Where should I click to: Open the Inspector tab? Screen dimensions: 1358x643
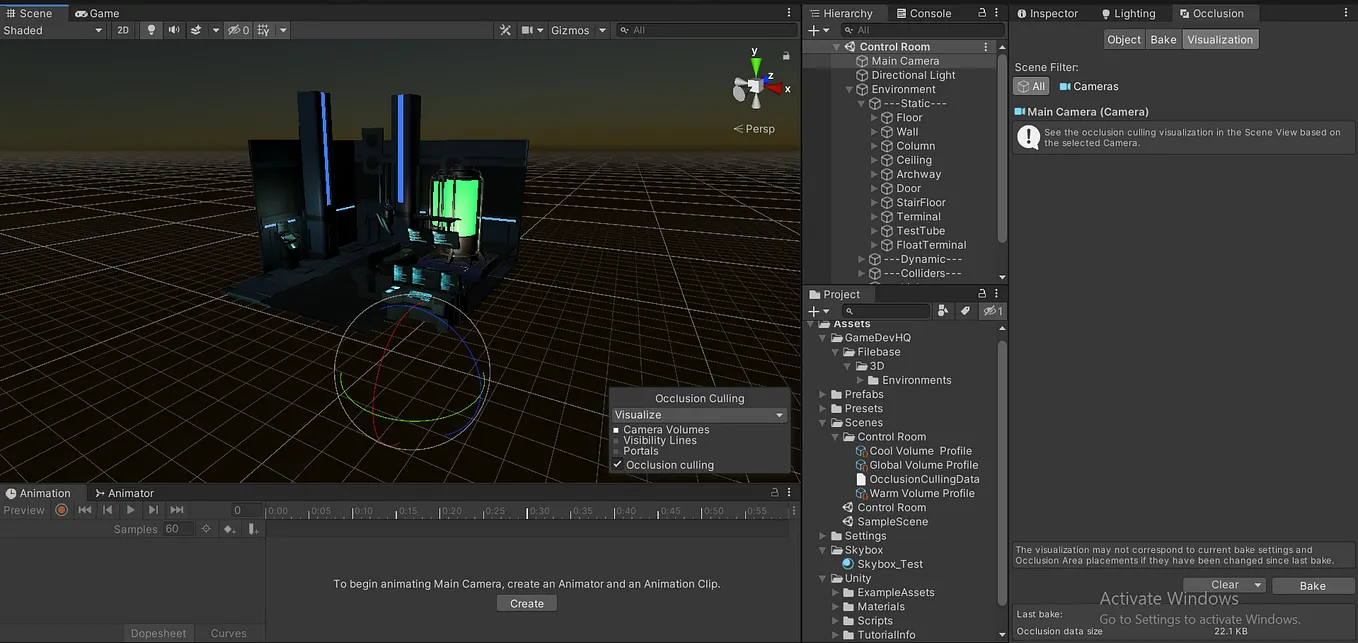point(1047,13)
